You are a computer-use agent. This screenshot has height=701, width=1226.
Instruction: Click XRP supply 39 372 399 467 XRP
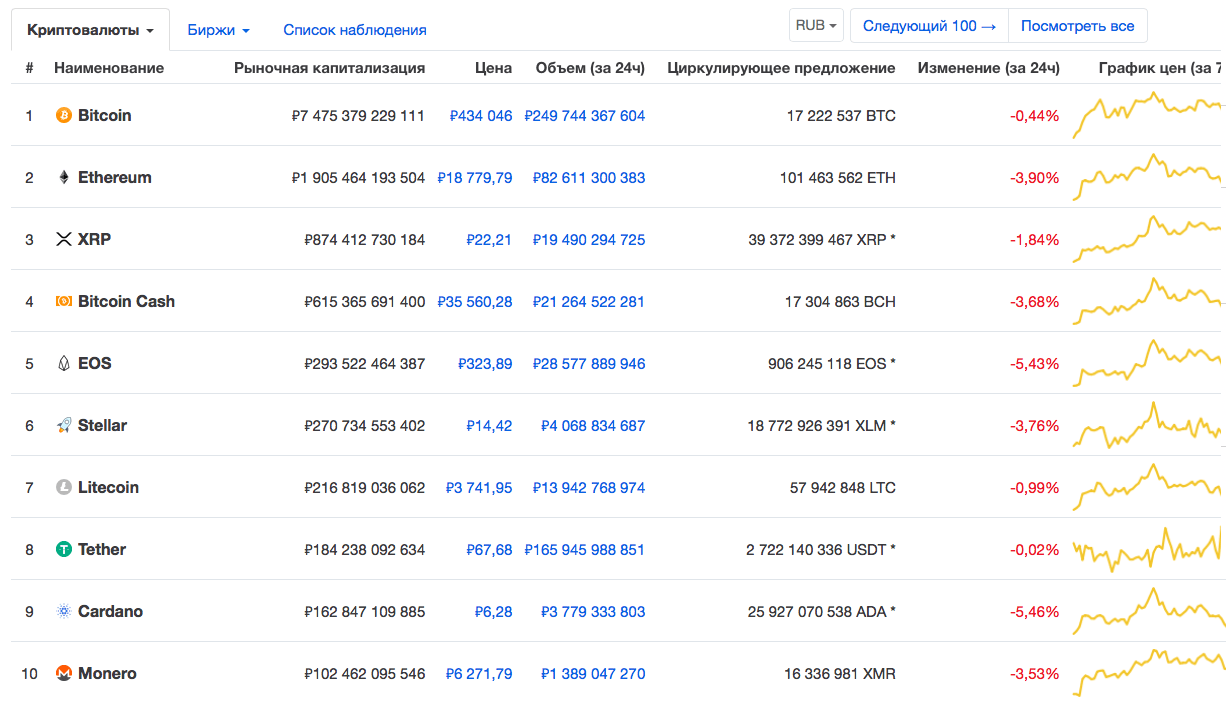pos(817,240)
